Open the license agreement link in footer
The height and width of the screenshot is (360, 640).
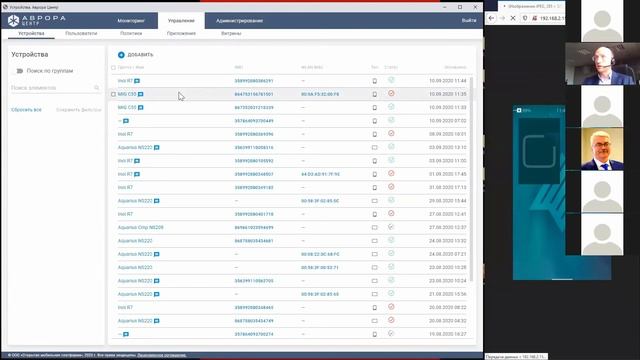click(x=162, y=356)
